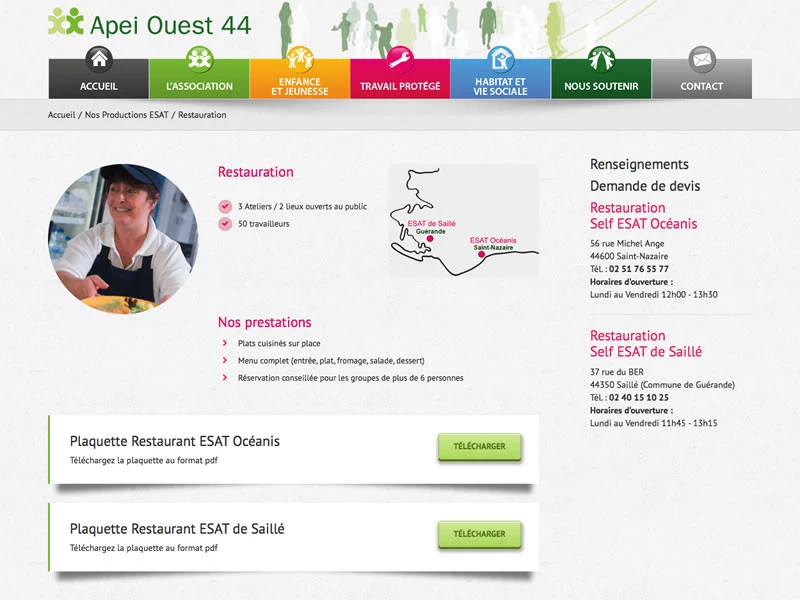
Task: Click phone number 02 40 15 10 25
Action: coord(639,397)
